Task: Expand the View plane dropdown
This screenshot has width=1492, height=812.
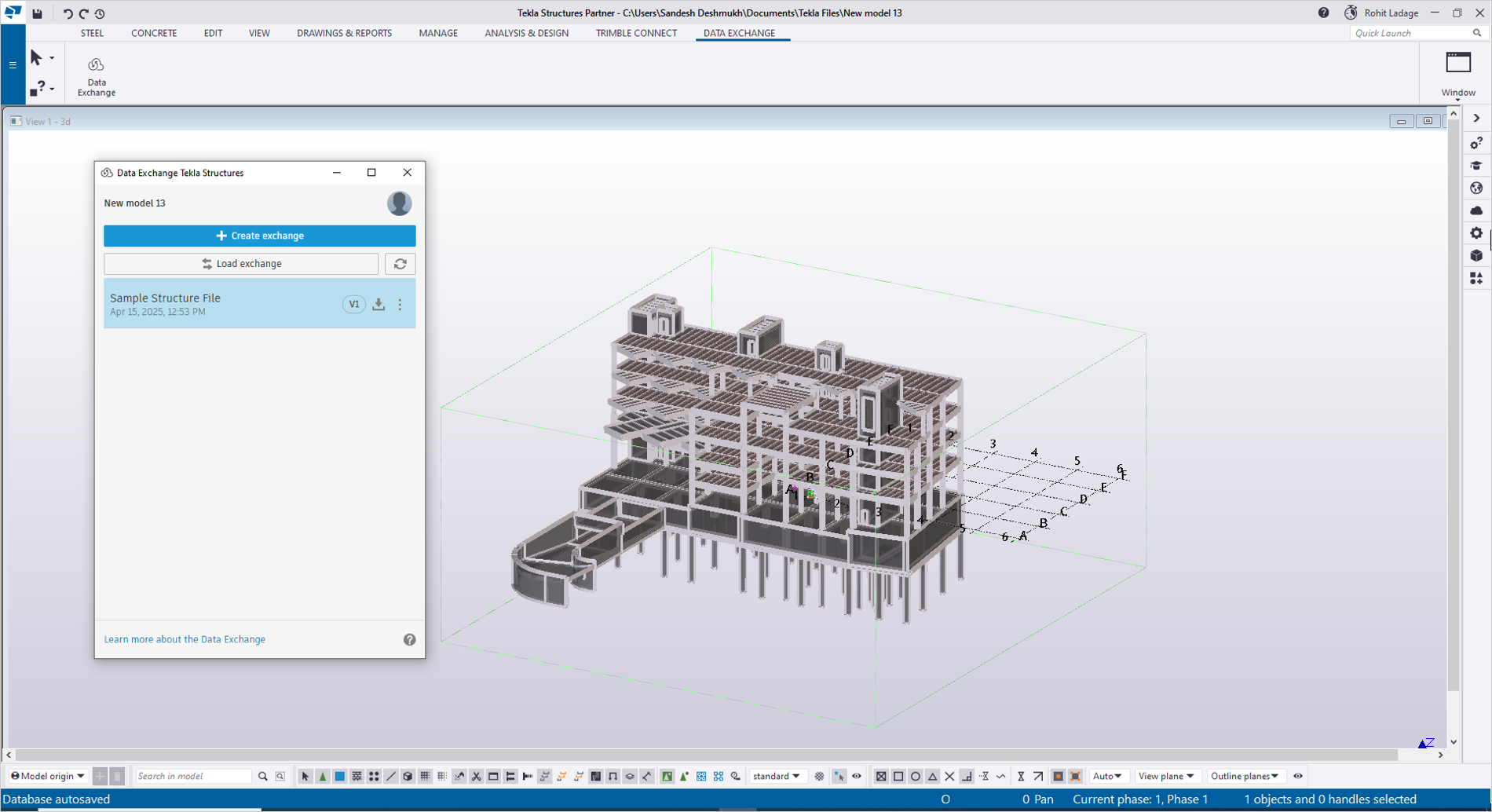Action: point(1165,777)
